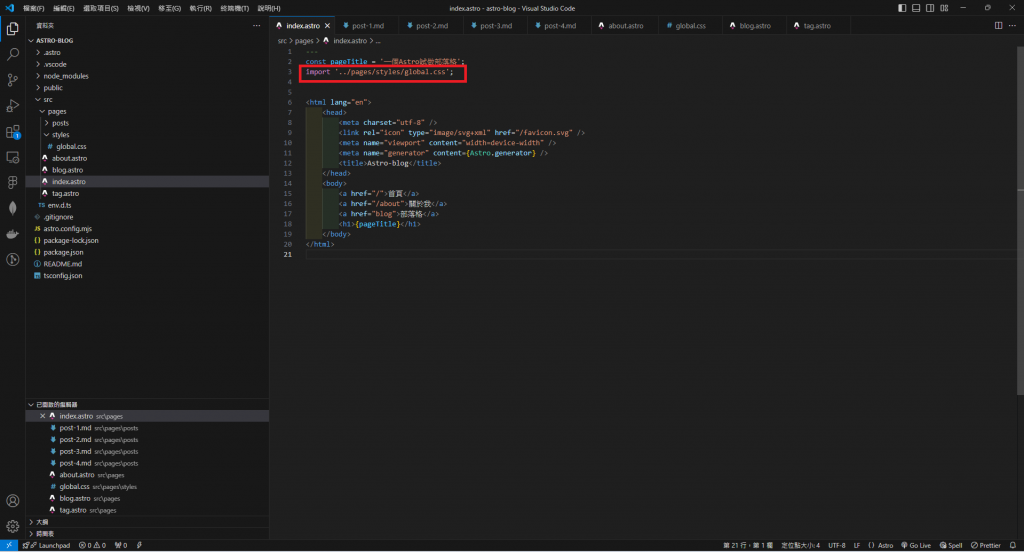
Task: Open the Search view in activity bar
Action: tap(12, 54)
